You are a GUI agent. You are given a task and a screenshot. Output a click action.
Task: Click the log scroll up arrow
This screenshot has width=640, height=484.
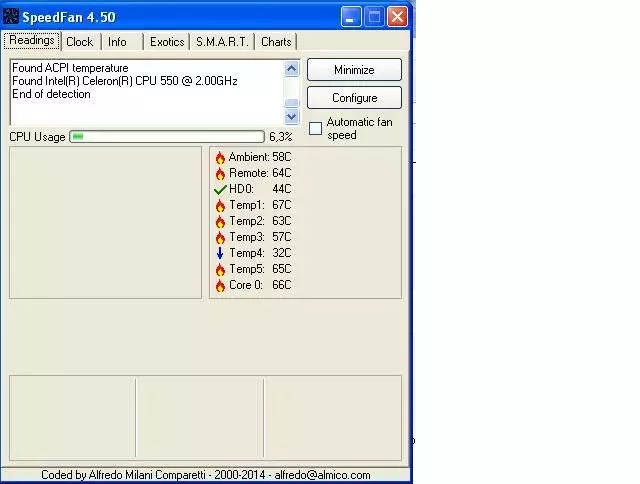point(291,69)
